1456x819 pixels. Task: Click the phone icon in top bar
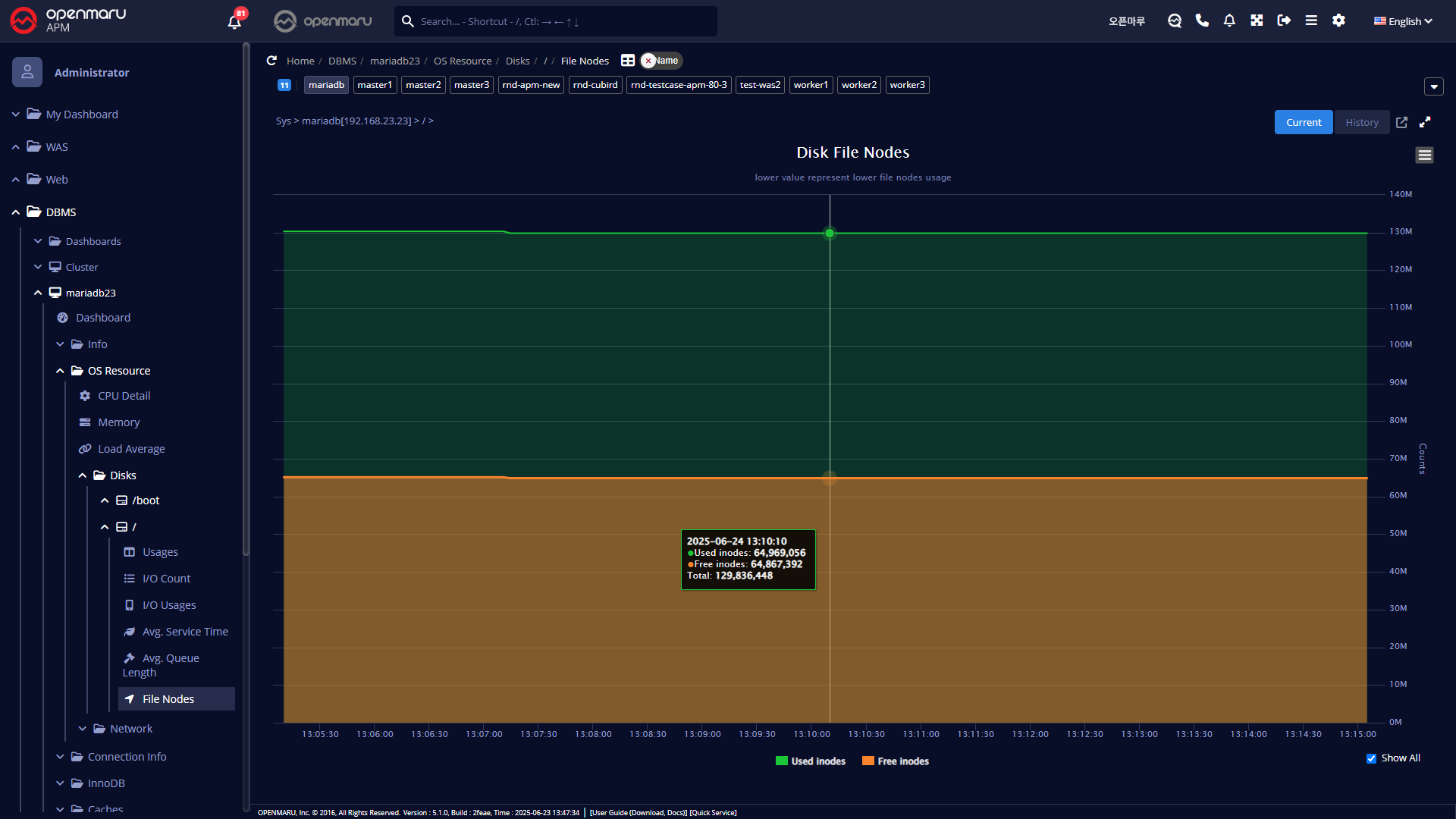[1202, 20]
